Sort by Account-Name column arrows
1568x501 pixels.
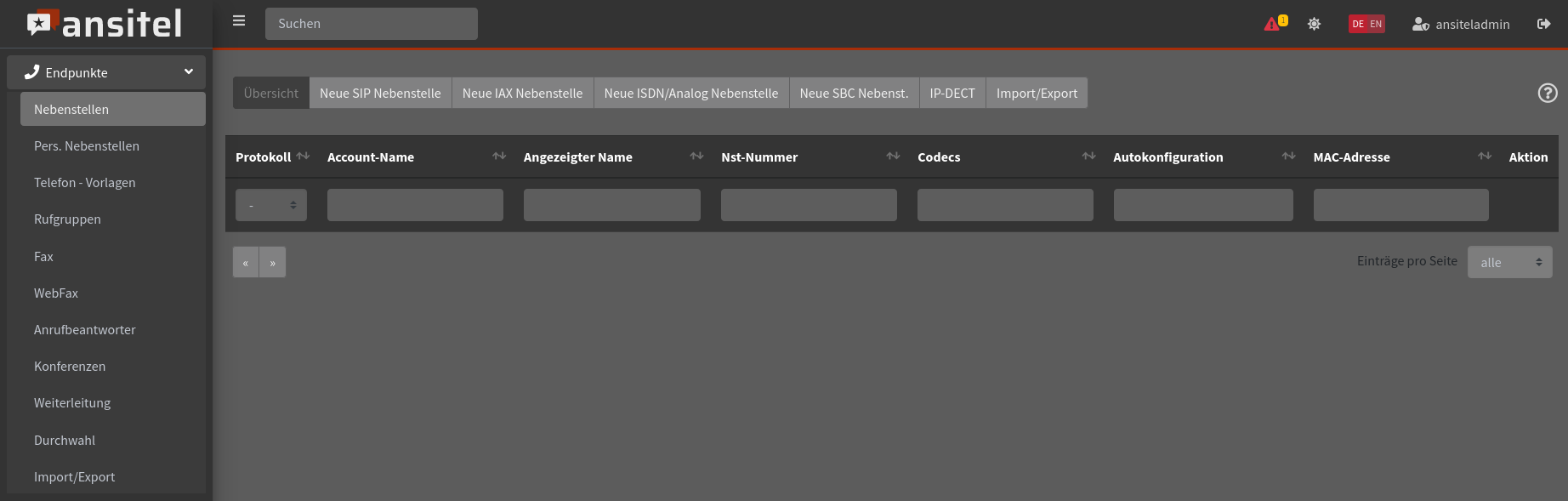click(x=499, y=157)
